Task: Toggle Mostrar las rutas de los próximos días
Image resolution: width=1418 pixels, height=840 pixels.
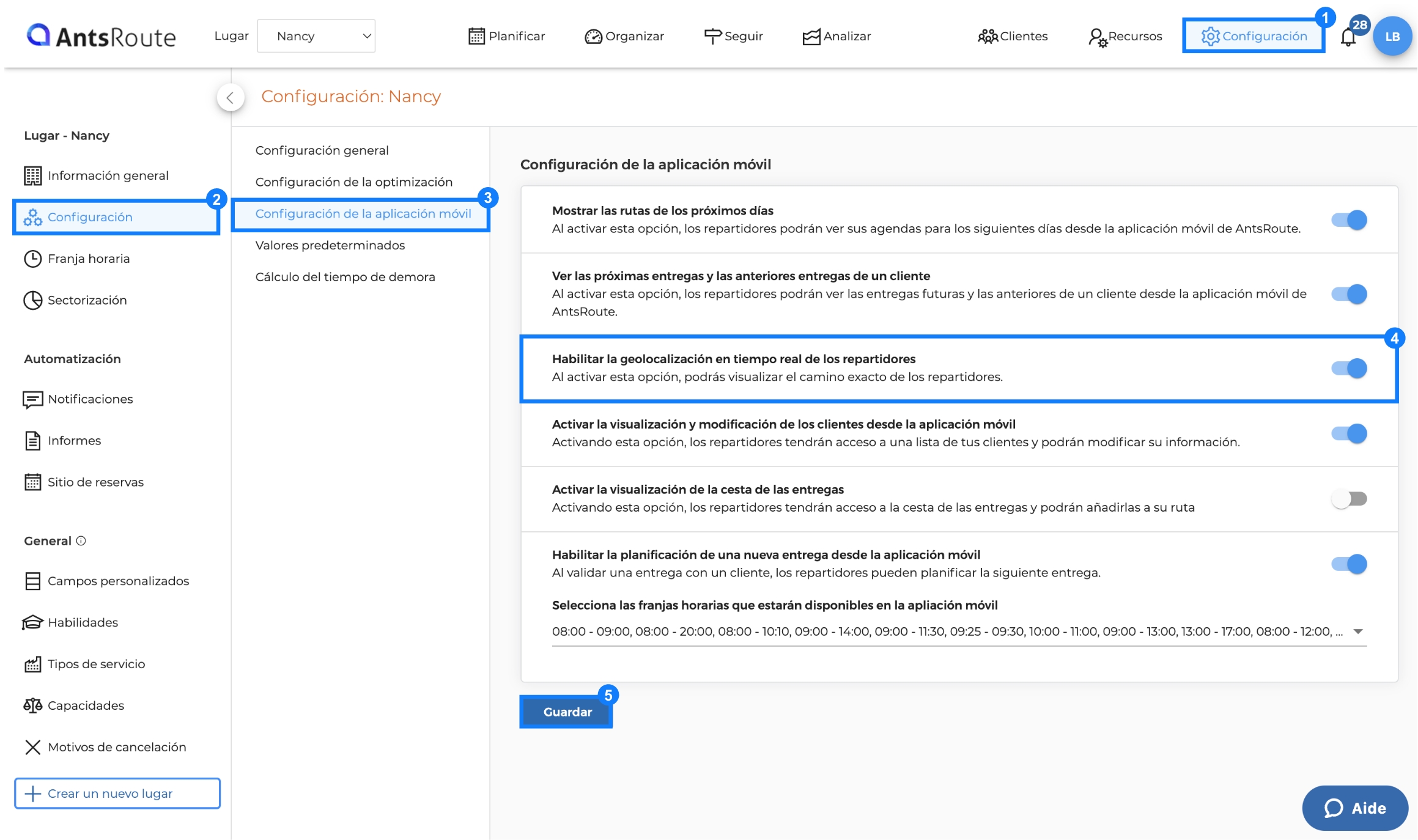Action: [1349, 219]
